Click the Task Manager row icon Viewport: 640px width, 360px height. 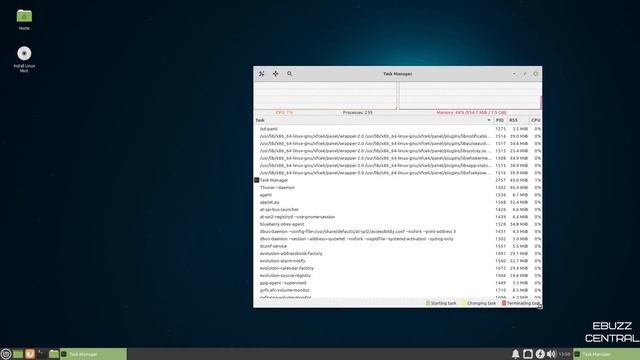[x=257, y=180]
